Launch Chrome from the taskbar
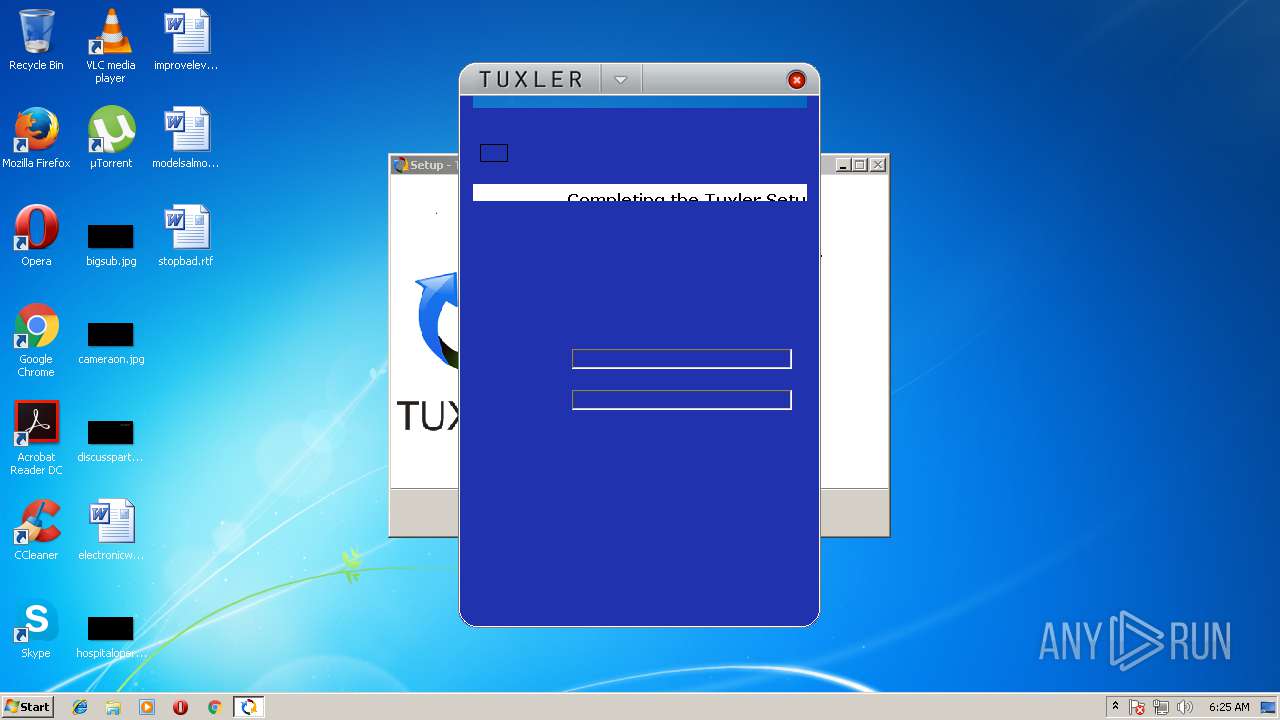Image resolution: width=1280 pixels, height=720 pixels. coord(214,707)
